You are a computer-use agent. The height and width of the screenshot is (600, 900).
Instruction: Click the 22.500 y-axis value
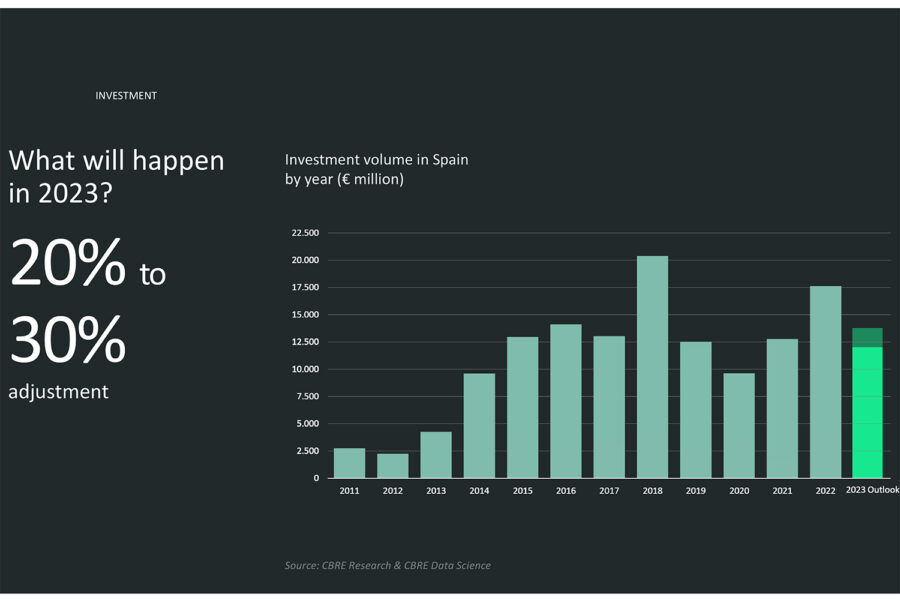coord(305,233)
